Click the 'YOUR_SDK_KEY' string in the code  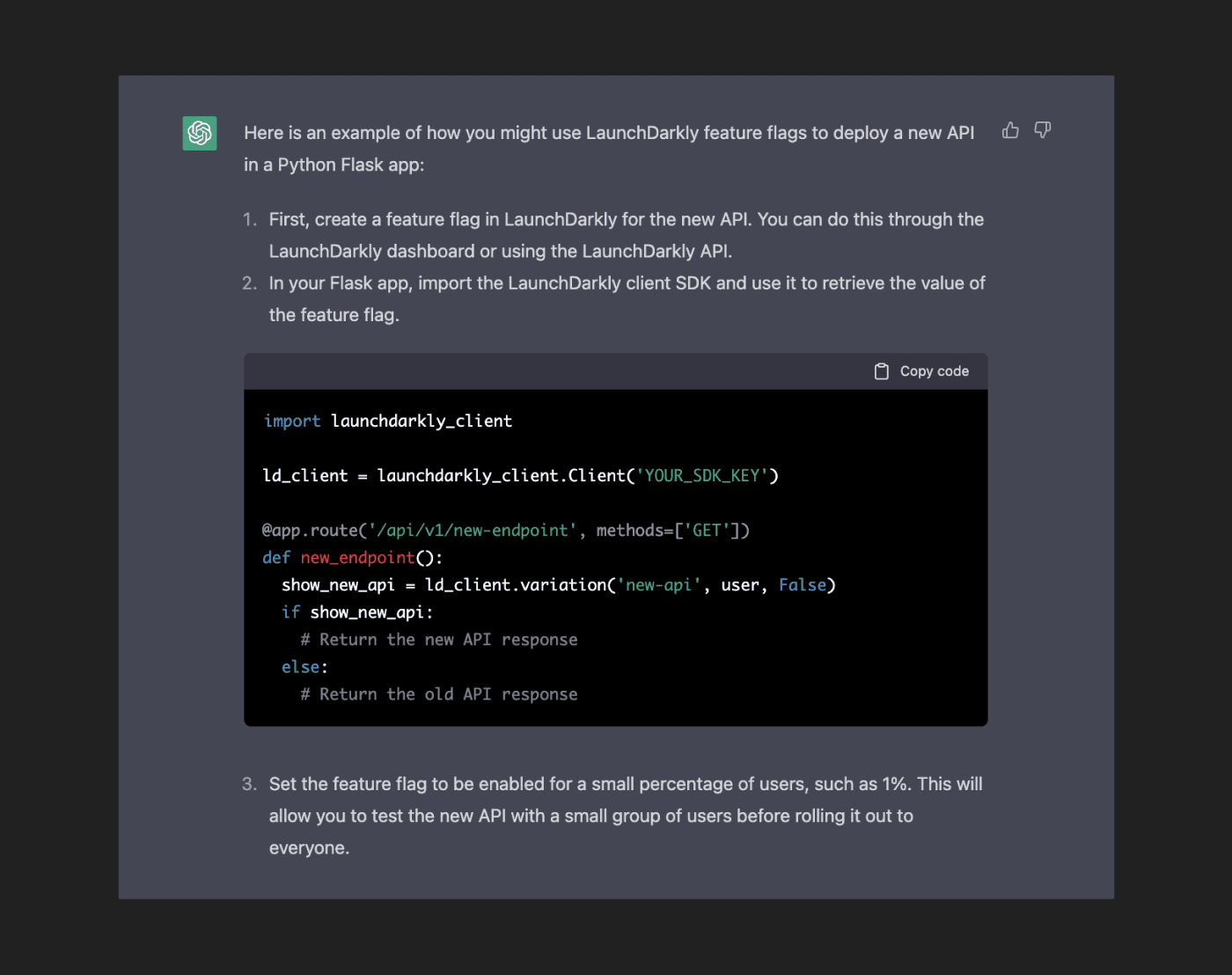(703, 475)
